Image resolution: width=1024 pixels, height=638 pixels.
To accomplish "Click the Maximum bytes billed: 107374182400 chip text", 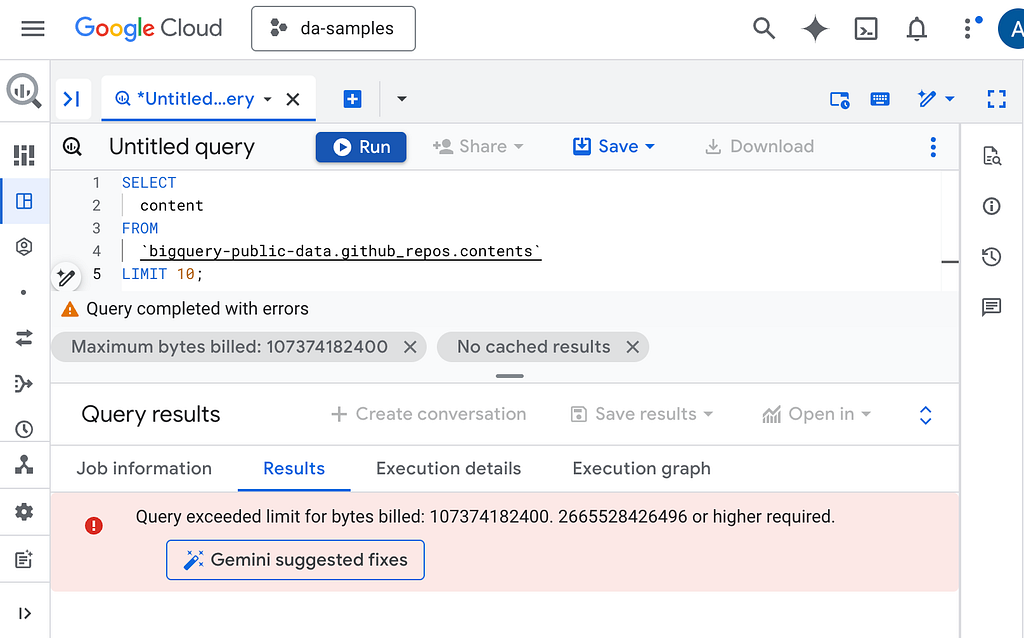I will (x=229, y=347).
